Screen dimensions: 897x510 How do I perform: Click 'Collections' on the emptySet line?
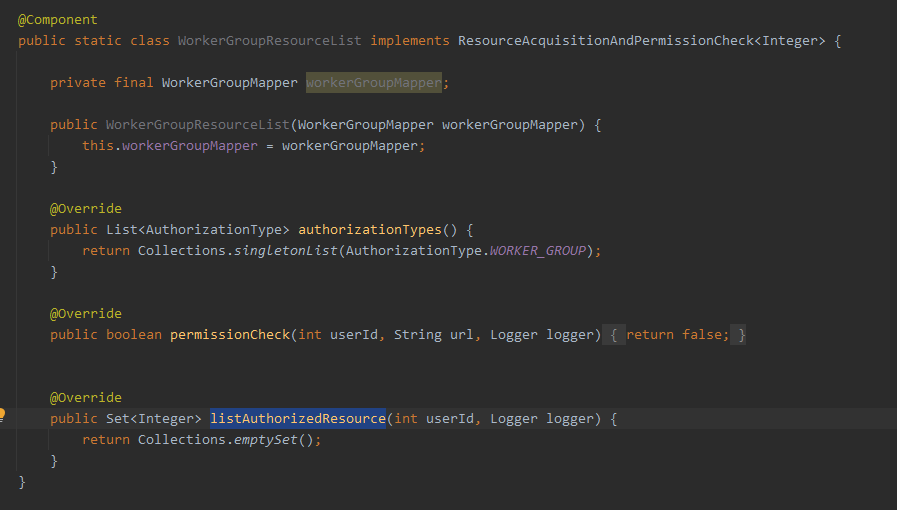(182, 440)
